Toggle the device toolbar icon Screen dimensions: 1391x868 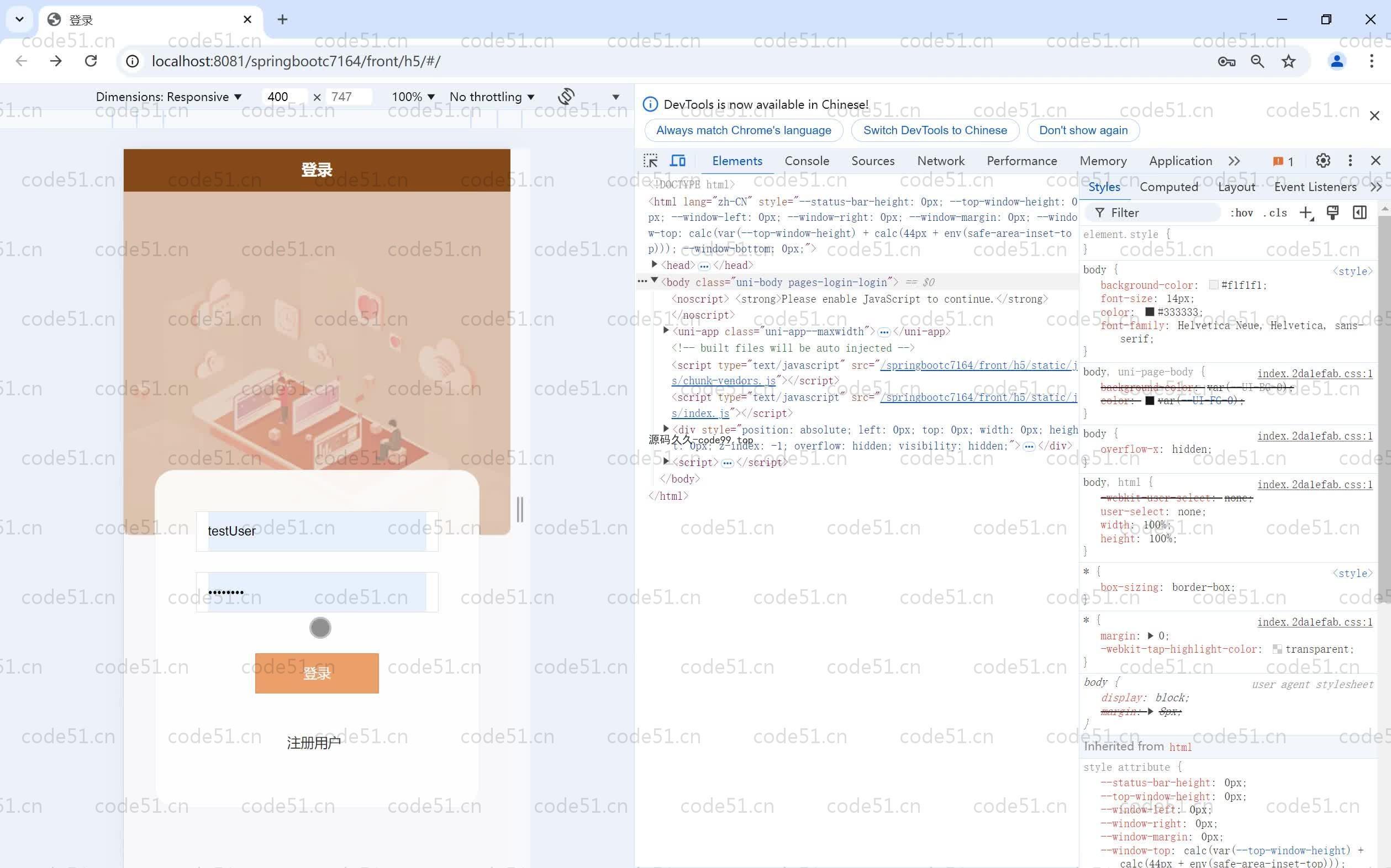click(678, 161)
